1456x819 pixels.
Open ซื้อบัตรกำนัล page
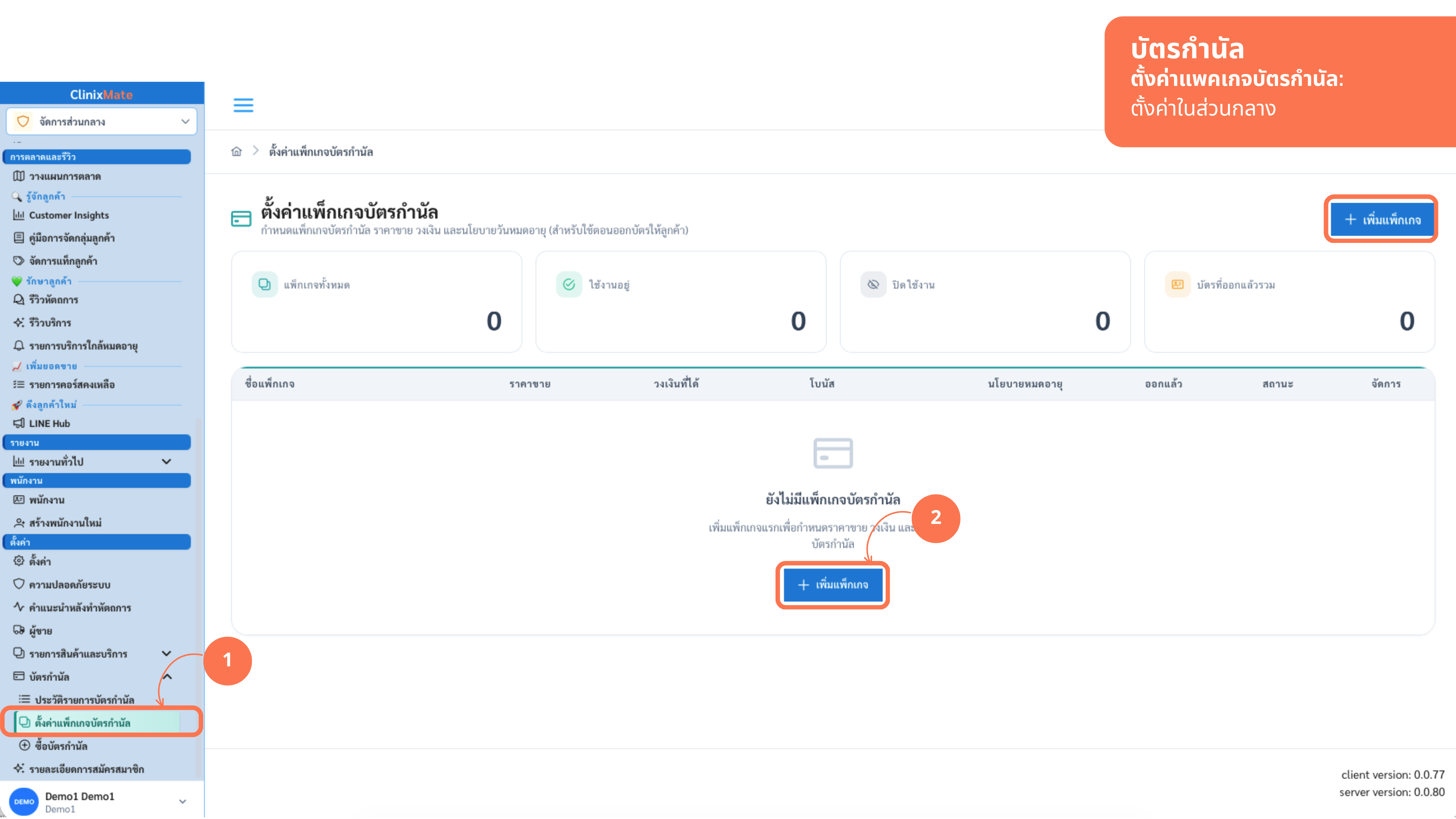click(x=61, y=746)
